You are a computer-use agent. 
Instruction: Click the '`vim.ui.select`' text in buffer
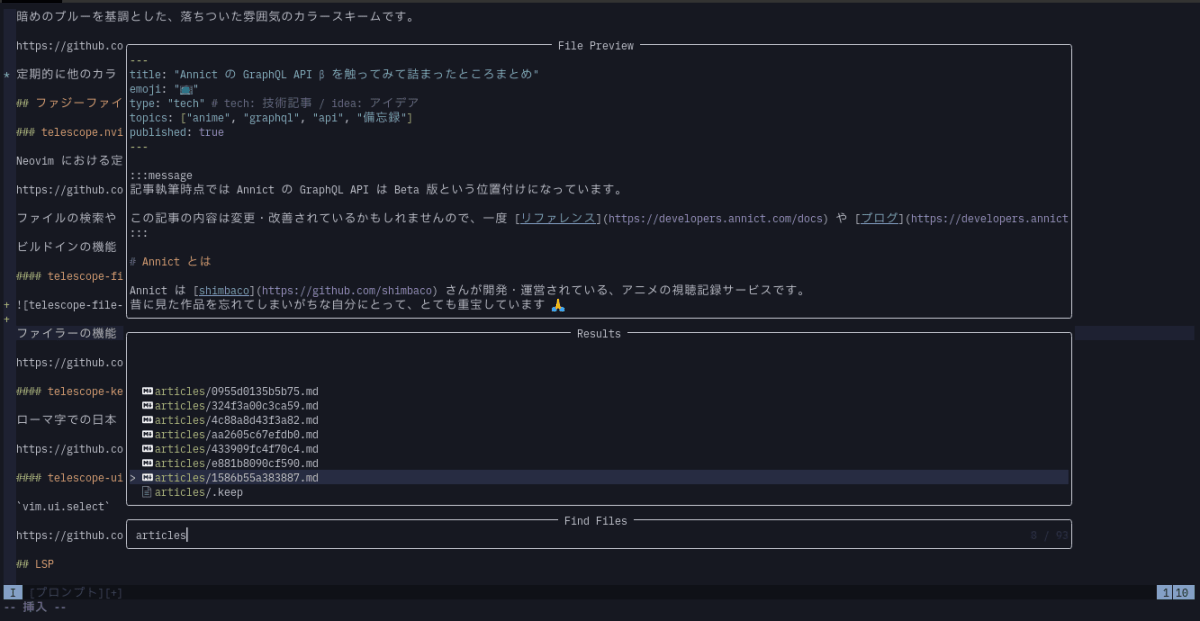pyautogui.click(x=63, y=507)
